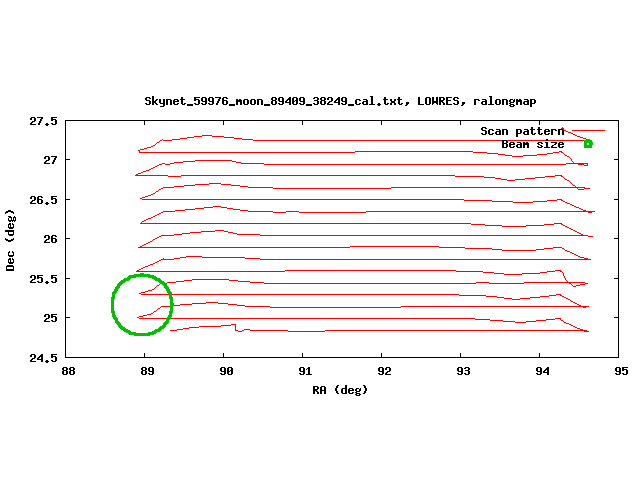This screenshot has width=640, height=480.
Task: Click the 'Beam size' legend label
Action: pos(533,144)
